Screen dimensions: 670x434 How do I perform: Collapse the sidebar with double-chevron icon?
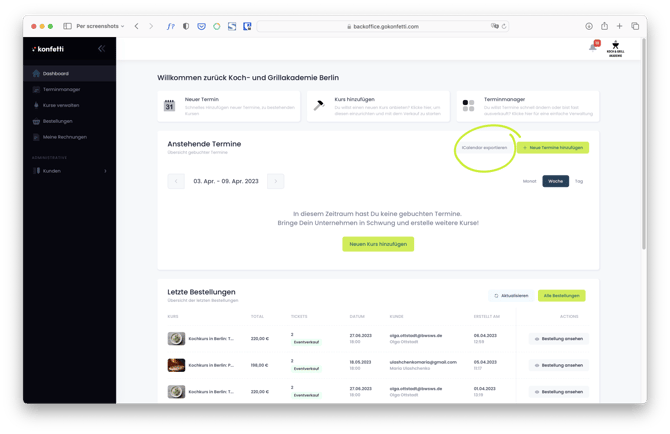(x=101, y=48)
